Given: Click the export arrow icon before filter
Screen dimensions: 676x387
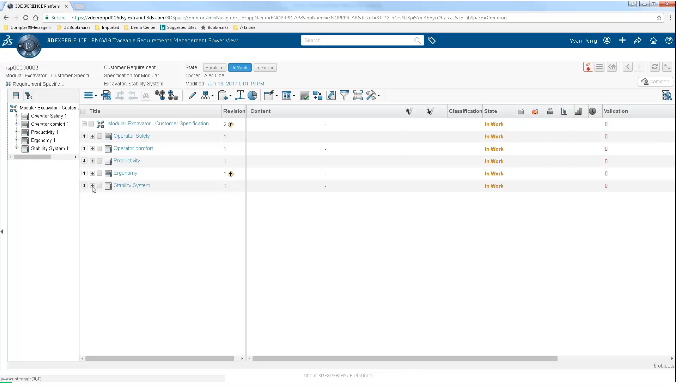Looking at the screenshot, I should click(331, 96).
